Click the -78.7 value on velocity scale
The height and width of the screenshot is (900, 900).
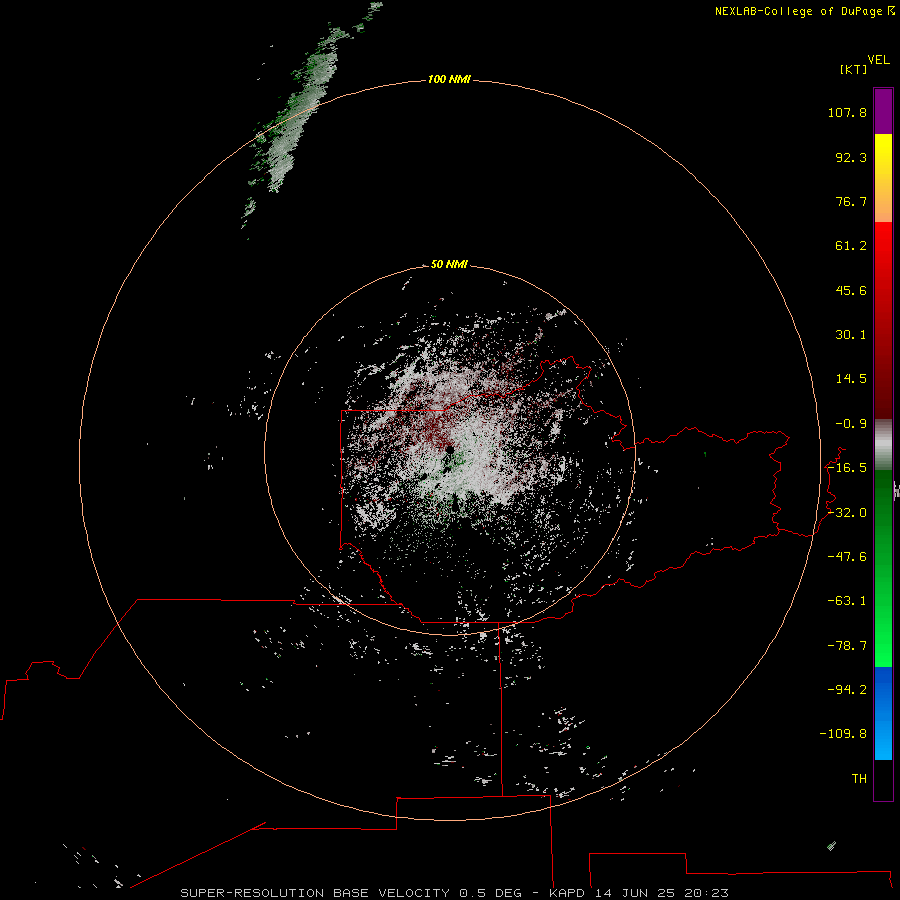[847, 646]
